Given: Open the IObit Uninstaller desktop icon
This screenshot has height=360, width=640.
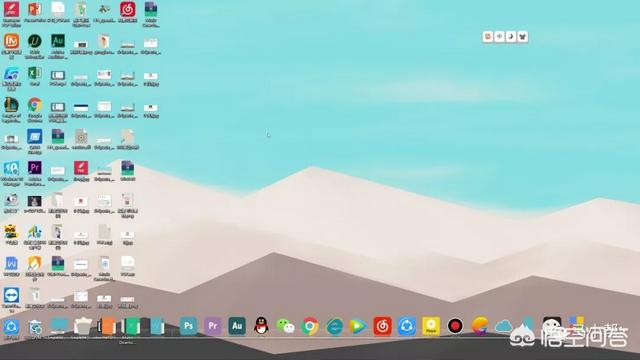Looking at the screenshot, I should [x=35, y=42].
